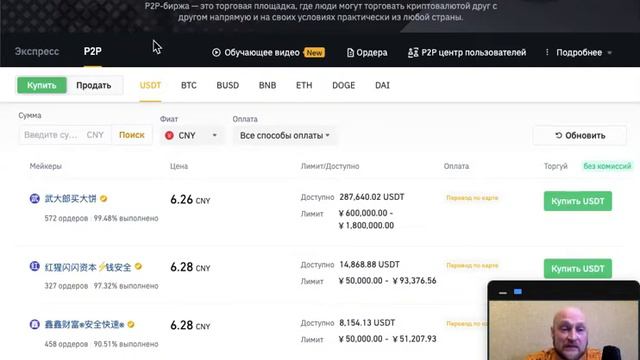Click the refresh arrow icon in Обновить

click(x=559, y=136)
